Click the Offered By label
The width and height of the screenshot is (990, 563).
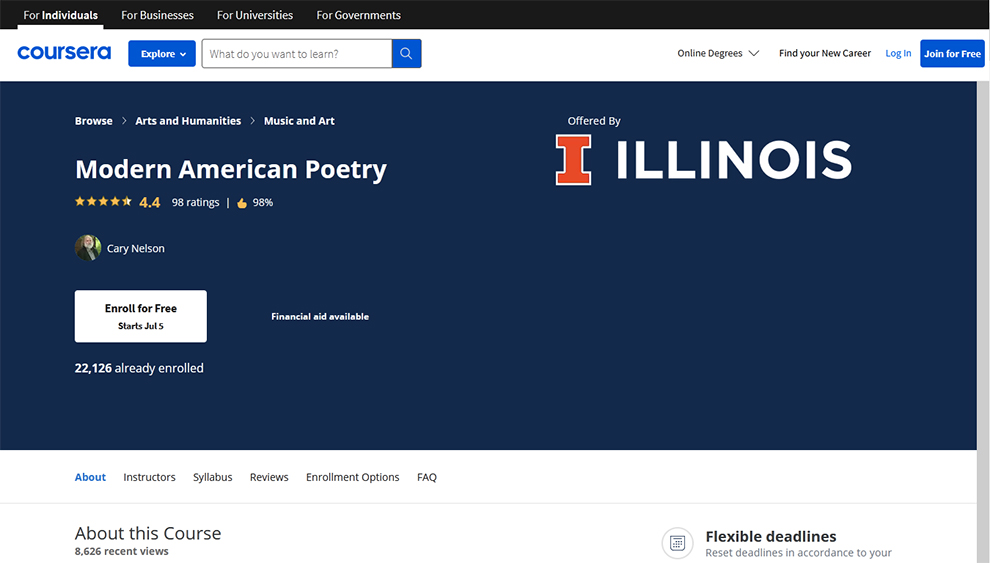[594, 121]
